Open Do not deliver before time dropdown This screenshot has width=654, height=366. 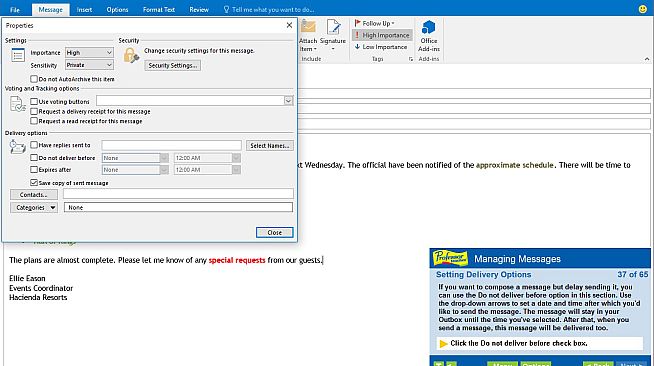(x=236, y=158)
